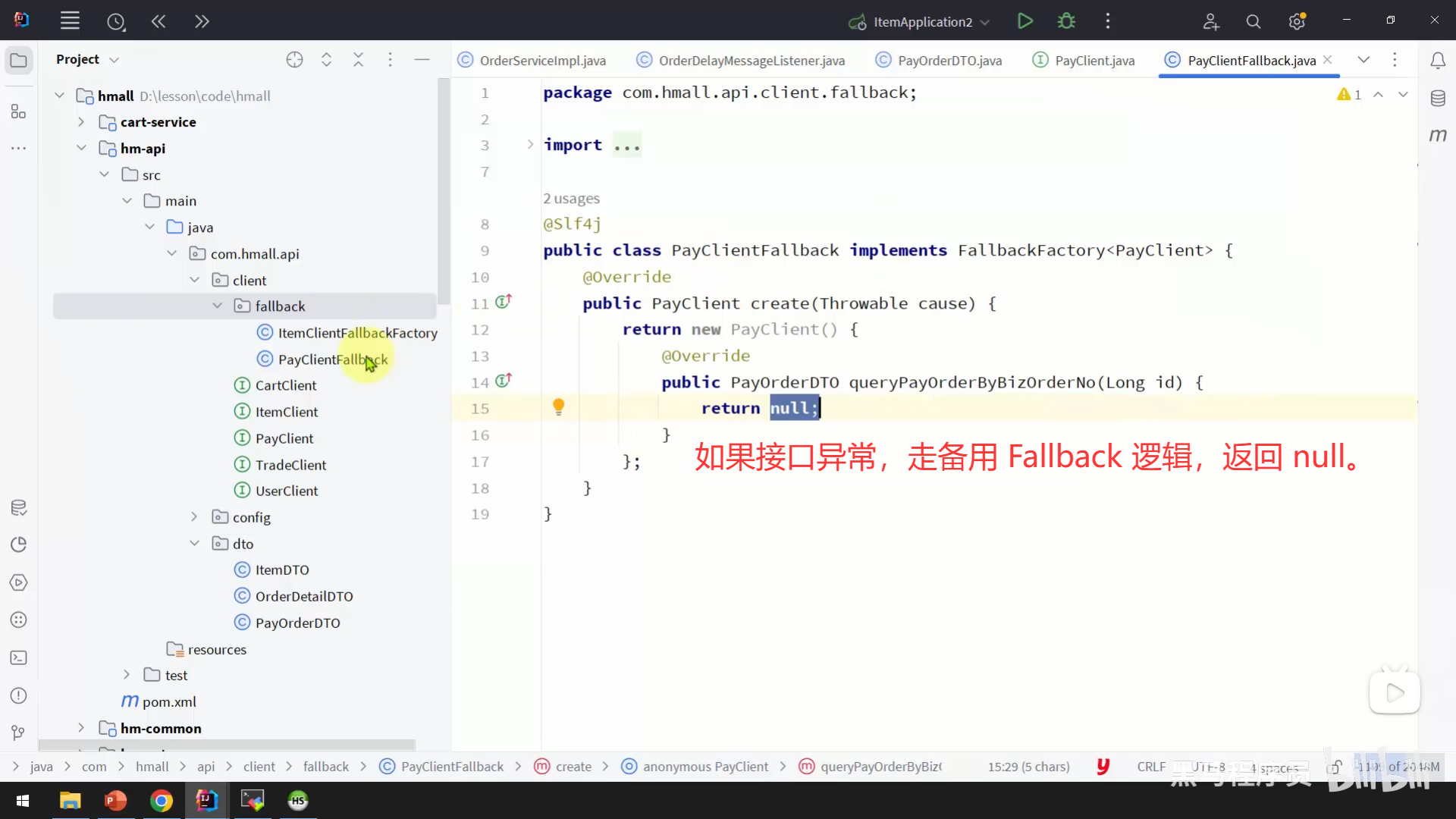The image size is (1456, 819).
Task: Switch to the OrderServiceImpl.java tab
Action: [542, 61]
